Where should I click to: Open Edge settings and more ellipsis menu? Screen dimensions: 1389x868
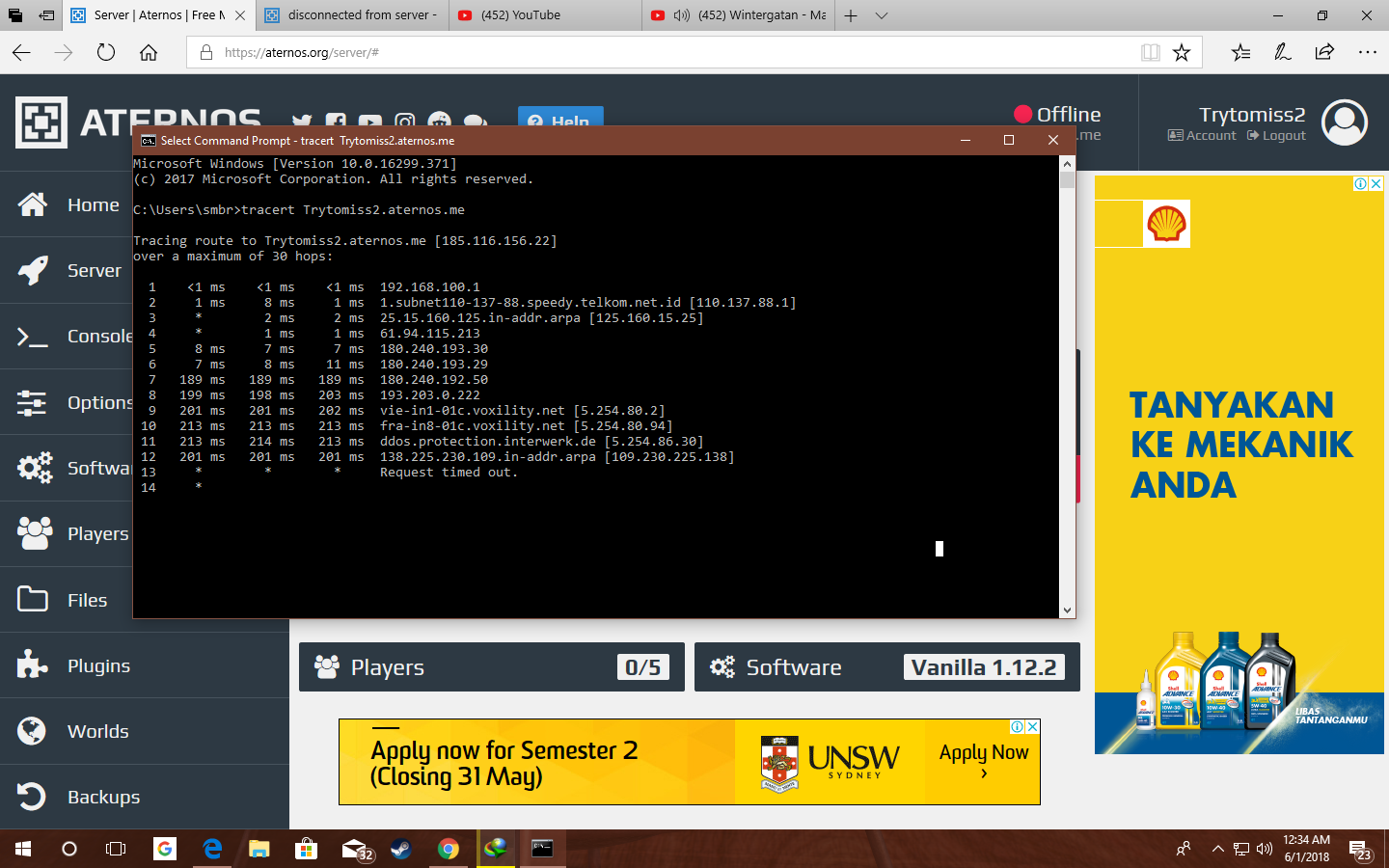pos(1368,52)
